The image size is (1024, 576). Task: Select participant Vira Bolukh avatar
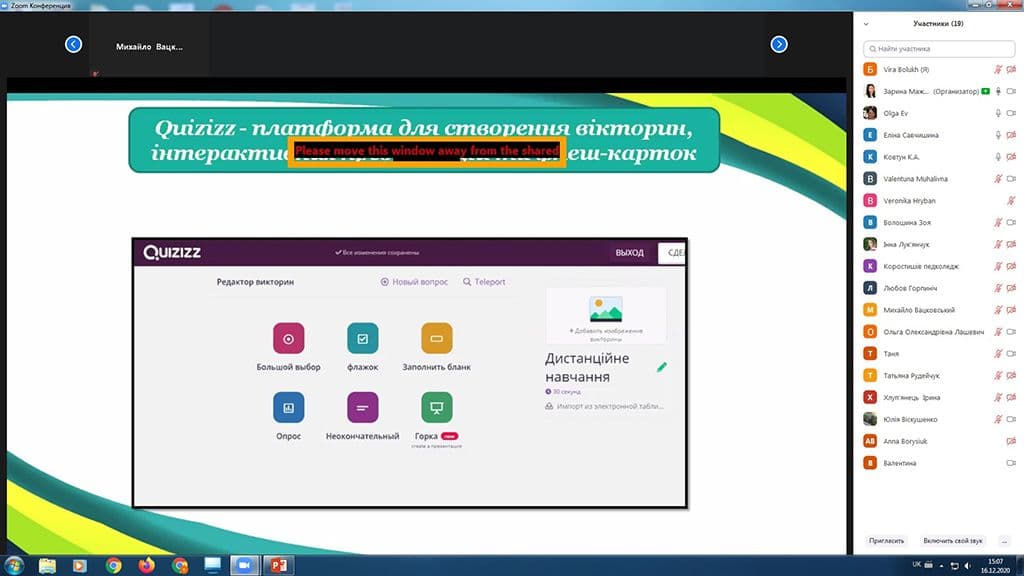[870, 69]
